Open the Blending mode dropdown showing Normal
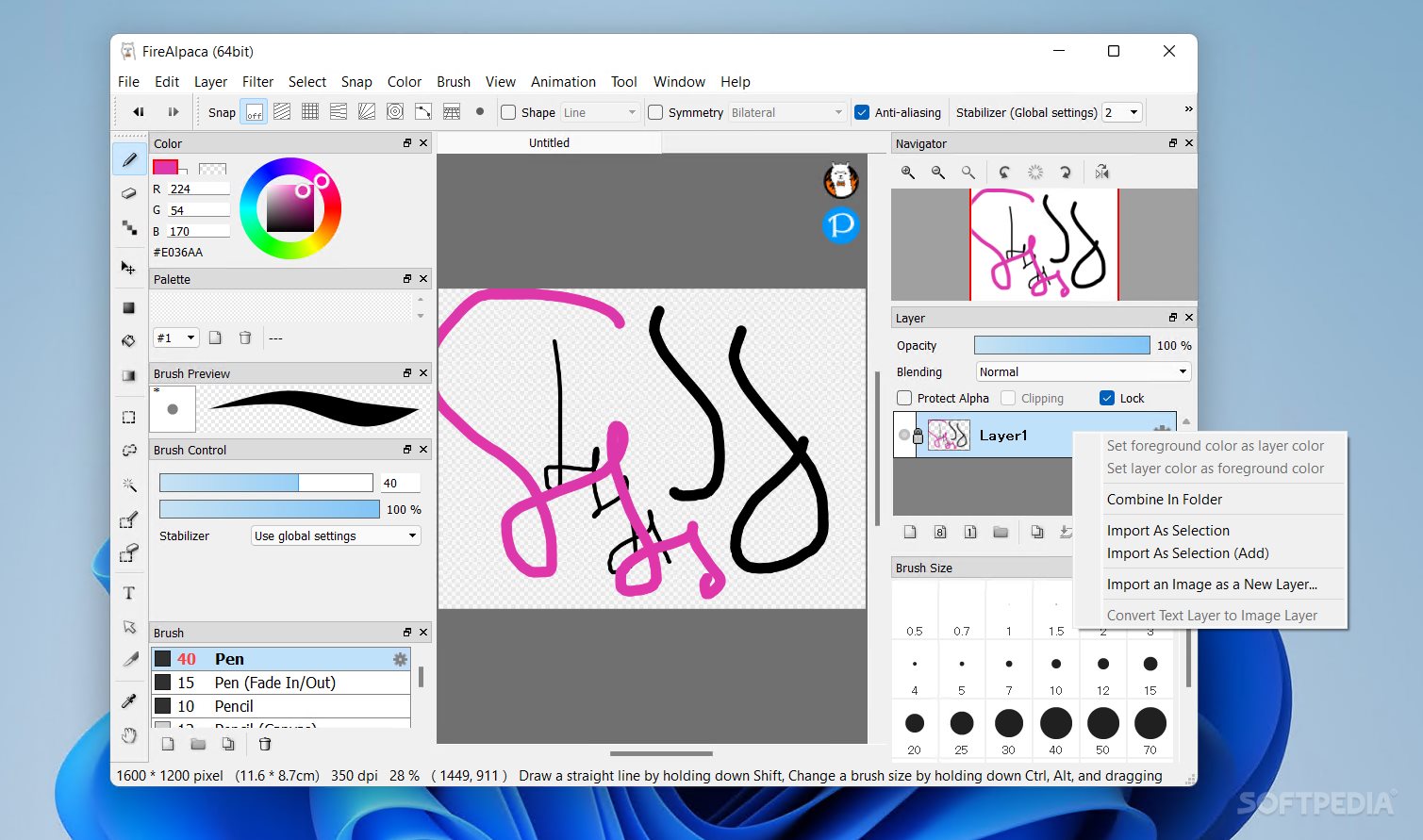Screen dimensions: 1423x840 [1082, 371]
